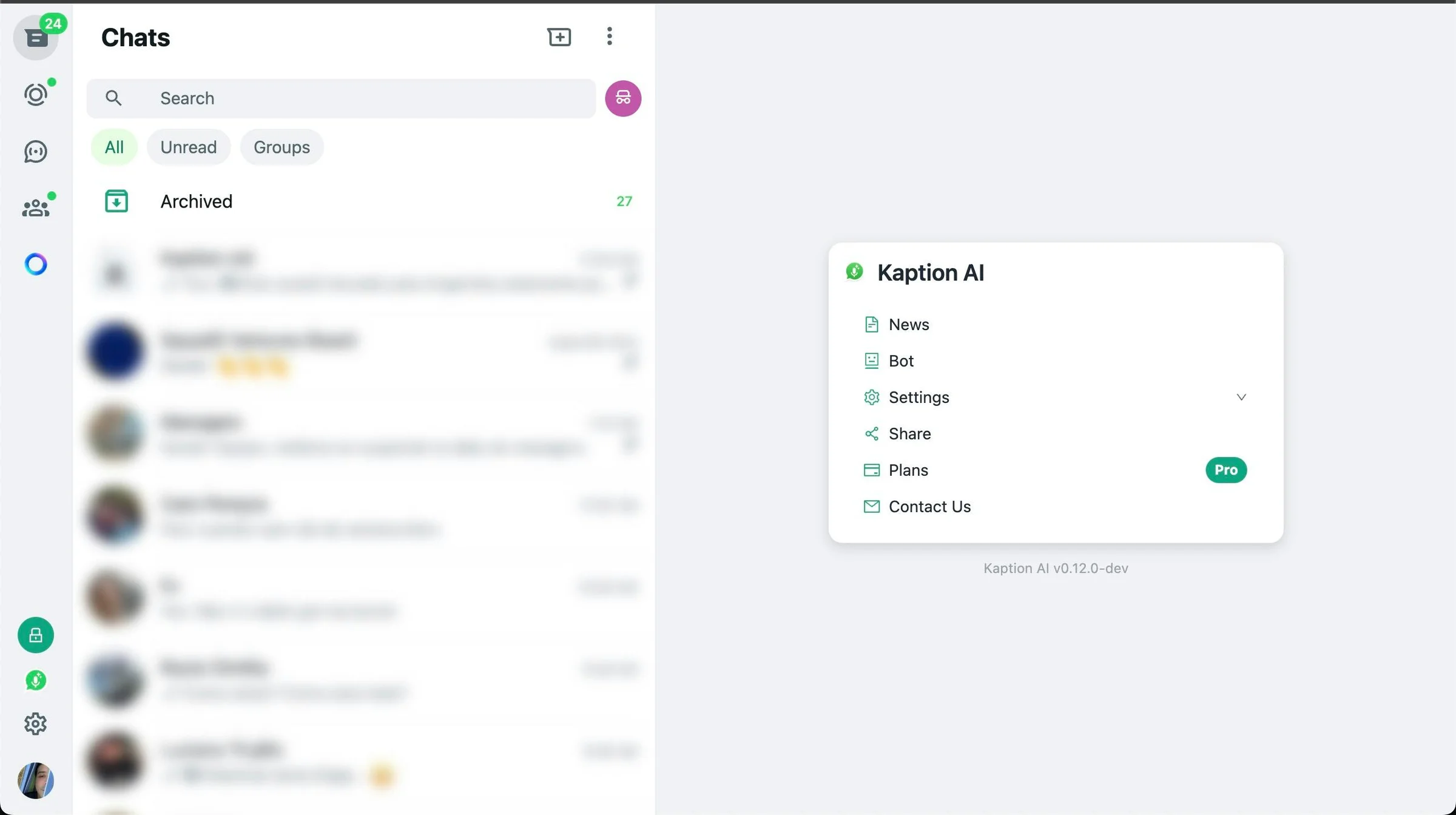Click the Kaption AI logo icon
Viewport: 1456px width, 815px height.
854,271
